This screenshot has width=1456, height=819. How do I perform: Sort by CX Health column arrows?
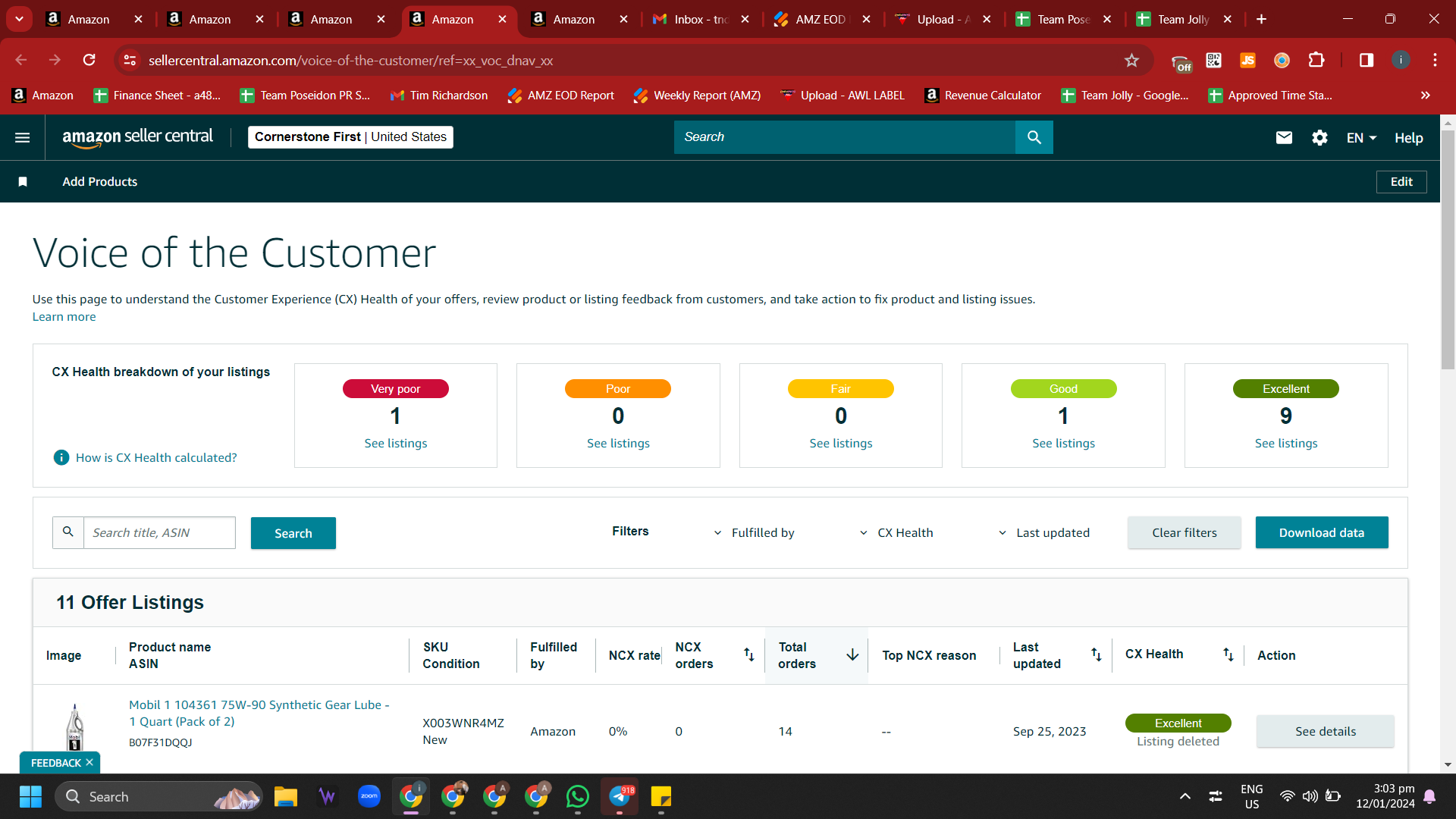click(x=1228, y=654)
